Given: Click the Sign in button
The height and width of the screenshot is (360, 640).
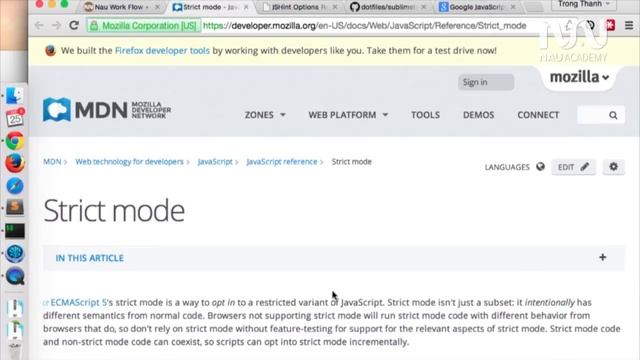Looking at the screenshot, I should tap(486, 82).
